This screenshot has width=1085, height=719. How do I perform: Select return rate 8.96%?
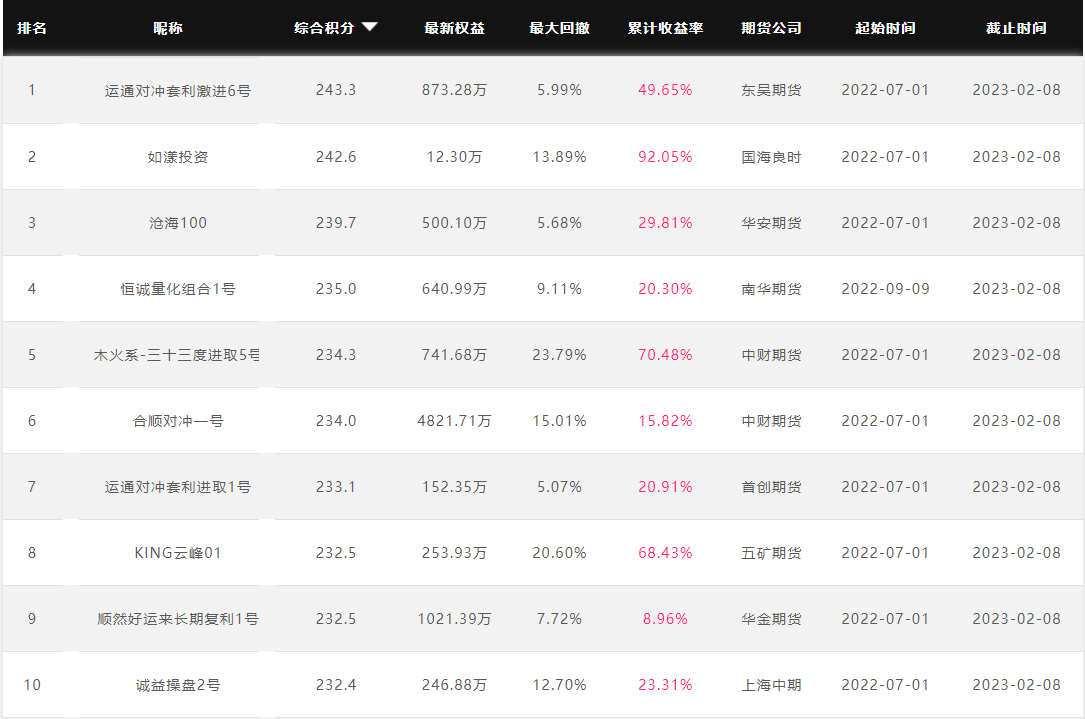coord(665,619)
